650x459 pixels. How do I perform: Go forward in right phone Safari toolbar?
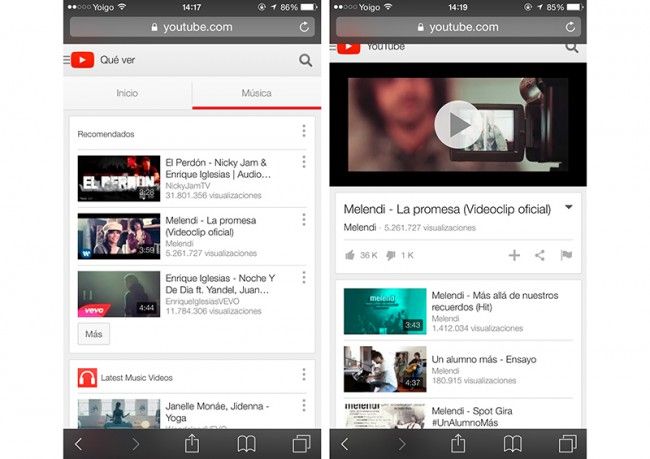[402, 444]
